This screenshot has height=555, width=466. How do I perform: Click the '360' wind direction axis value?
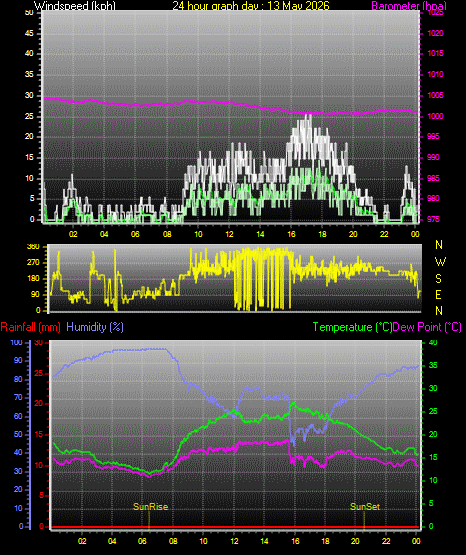33,247
